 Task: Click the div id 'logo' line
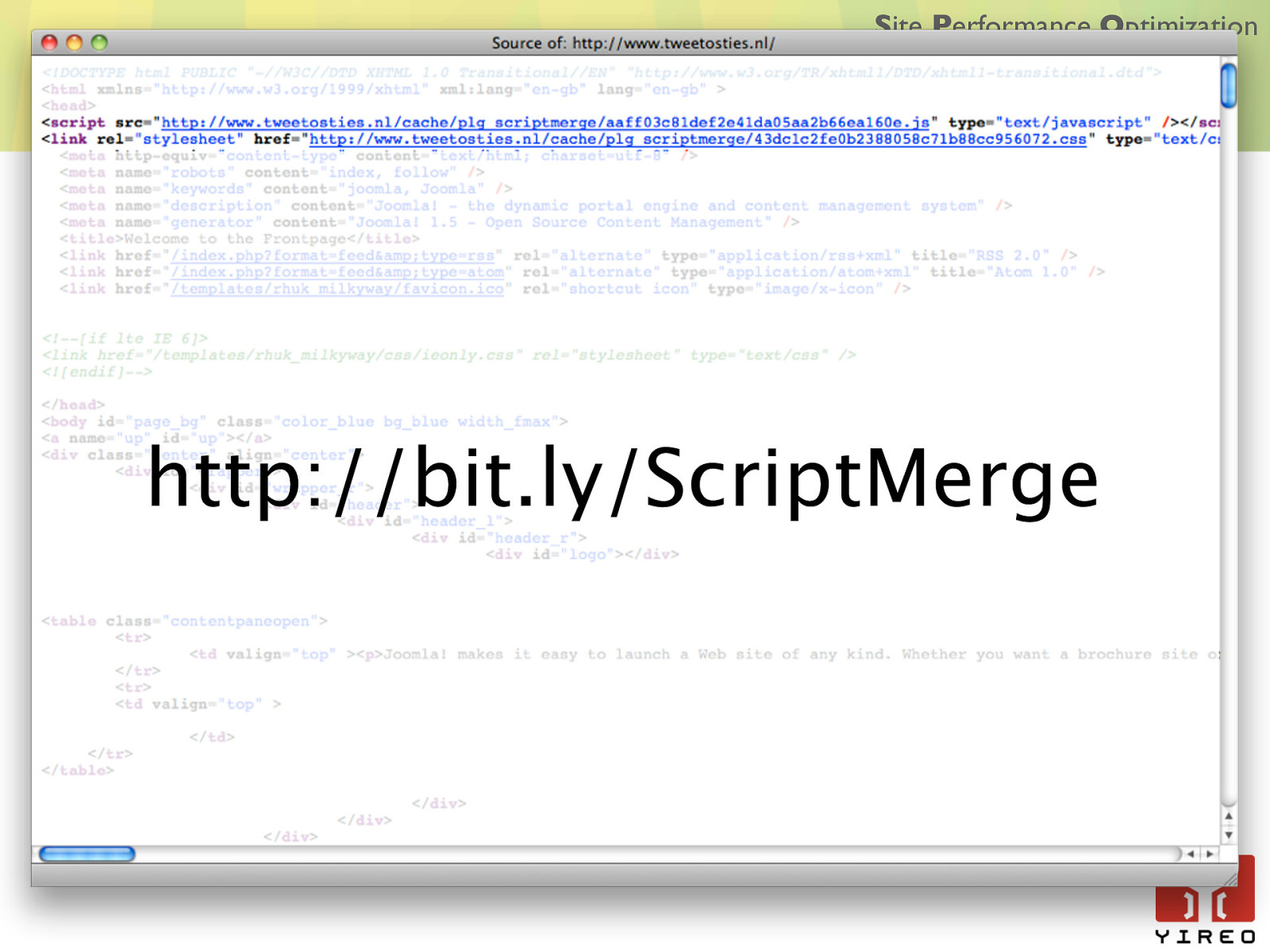pos(583,555)
